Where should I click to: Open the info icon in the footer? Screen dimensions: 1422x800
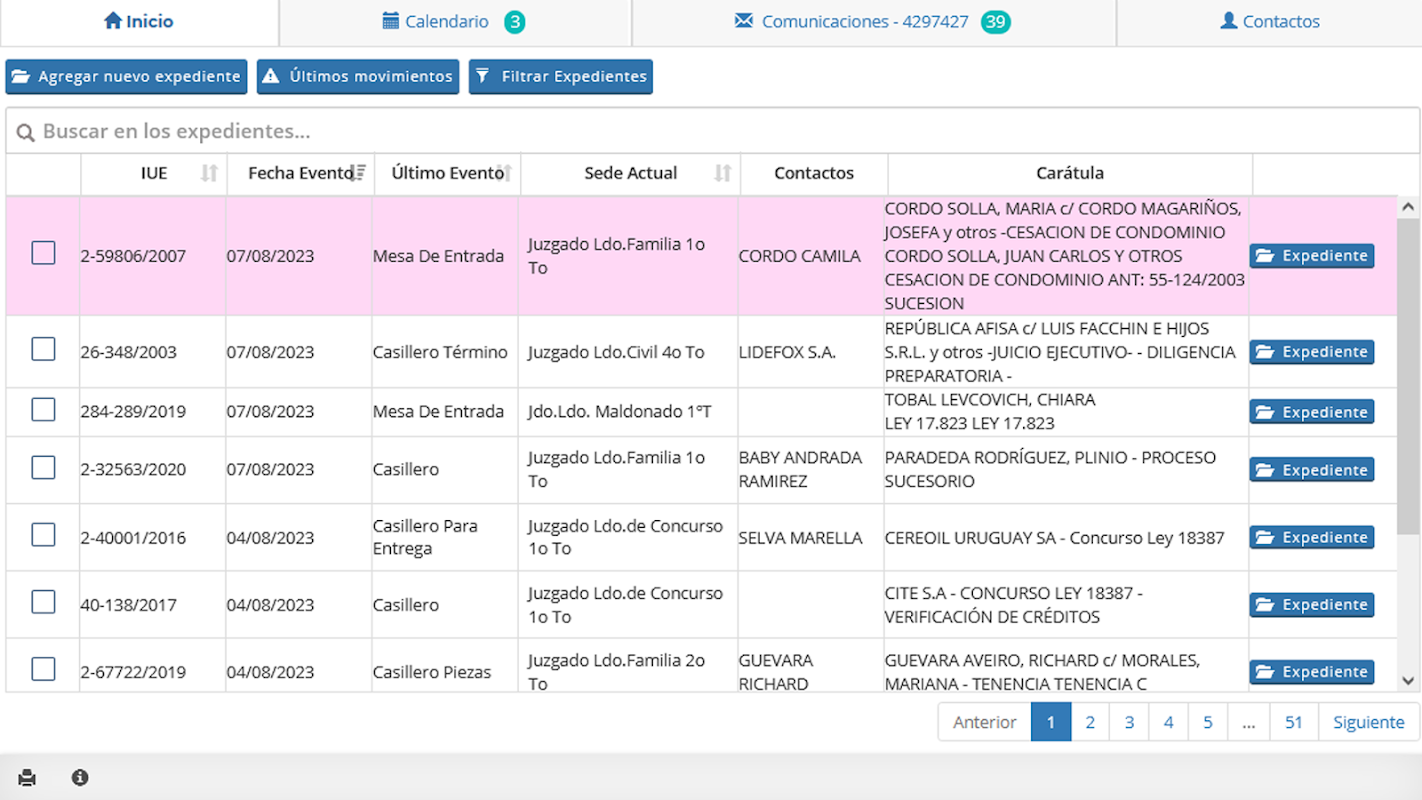point(80,777)
